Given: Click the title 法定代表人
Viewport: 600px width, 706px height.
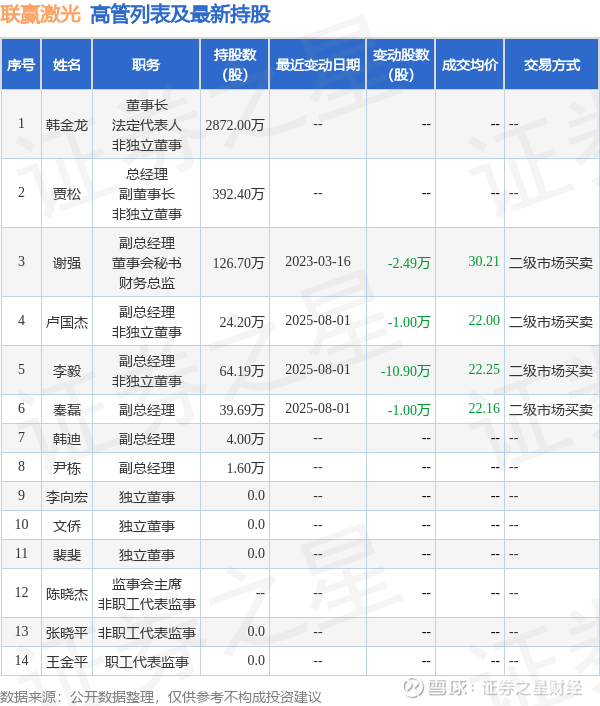Looking at the screenshot, I should point(147,125).
